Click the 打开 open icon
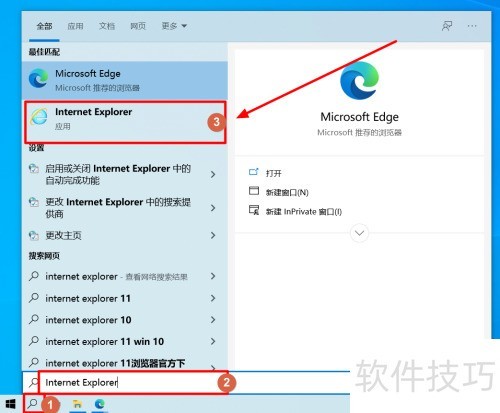500x413 pixels. click(x=254, y=172)
